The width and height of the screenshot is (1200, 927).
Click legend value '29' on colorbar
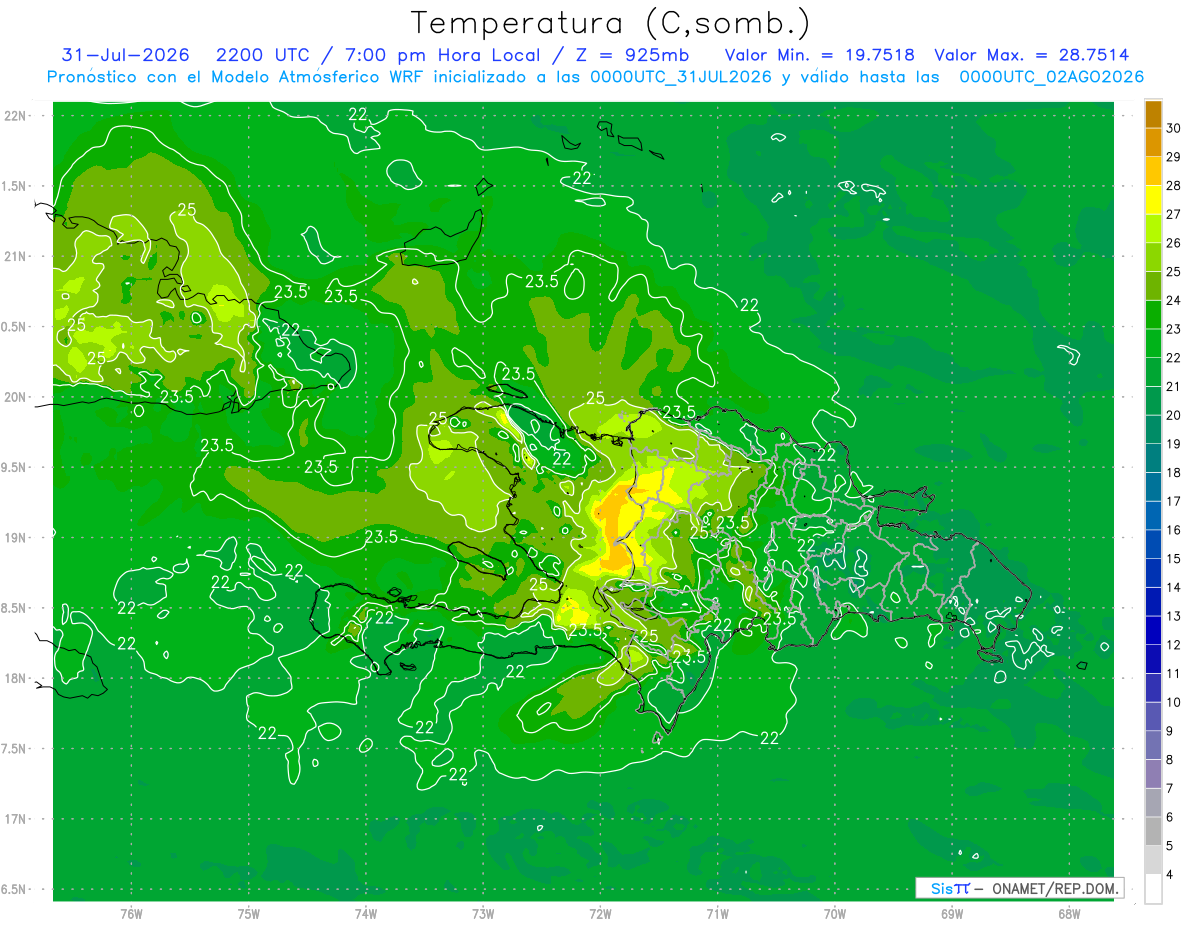coord(1174,157)
